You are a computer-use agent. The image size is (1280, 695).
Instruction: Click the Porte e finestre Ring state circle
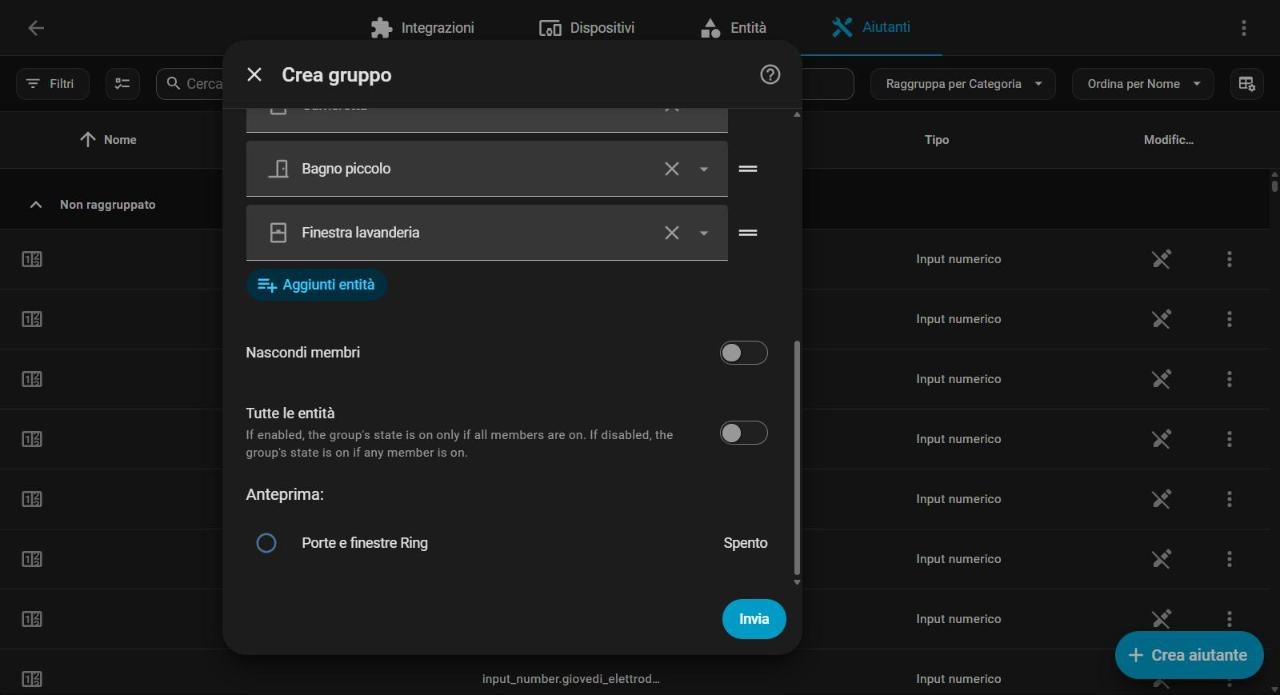click(x=266, y=543)
